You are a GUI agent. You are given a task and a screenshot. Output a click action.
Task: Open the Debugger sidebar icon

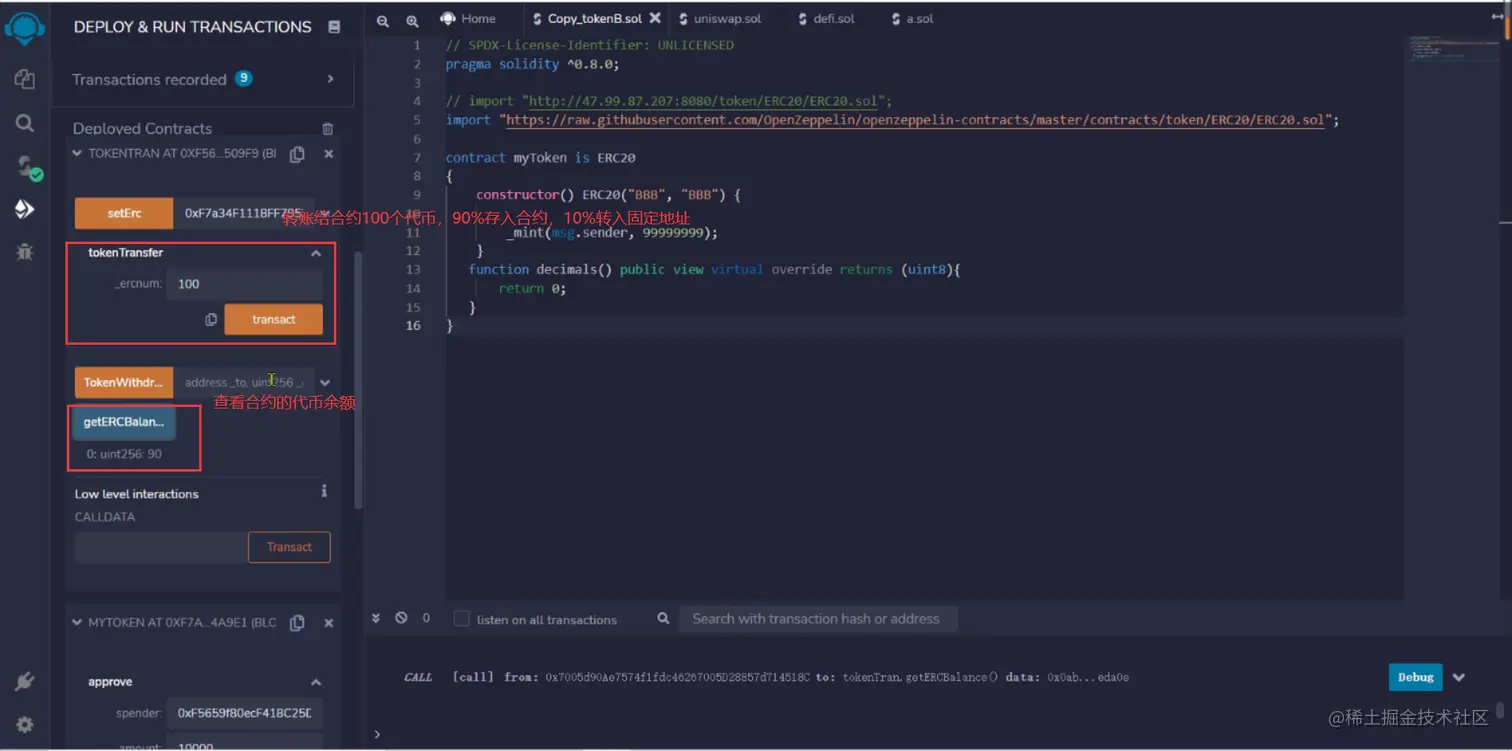(25, 252)
